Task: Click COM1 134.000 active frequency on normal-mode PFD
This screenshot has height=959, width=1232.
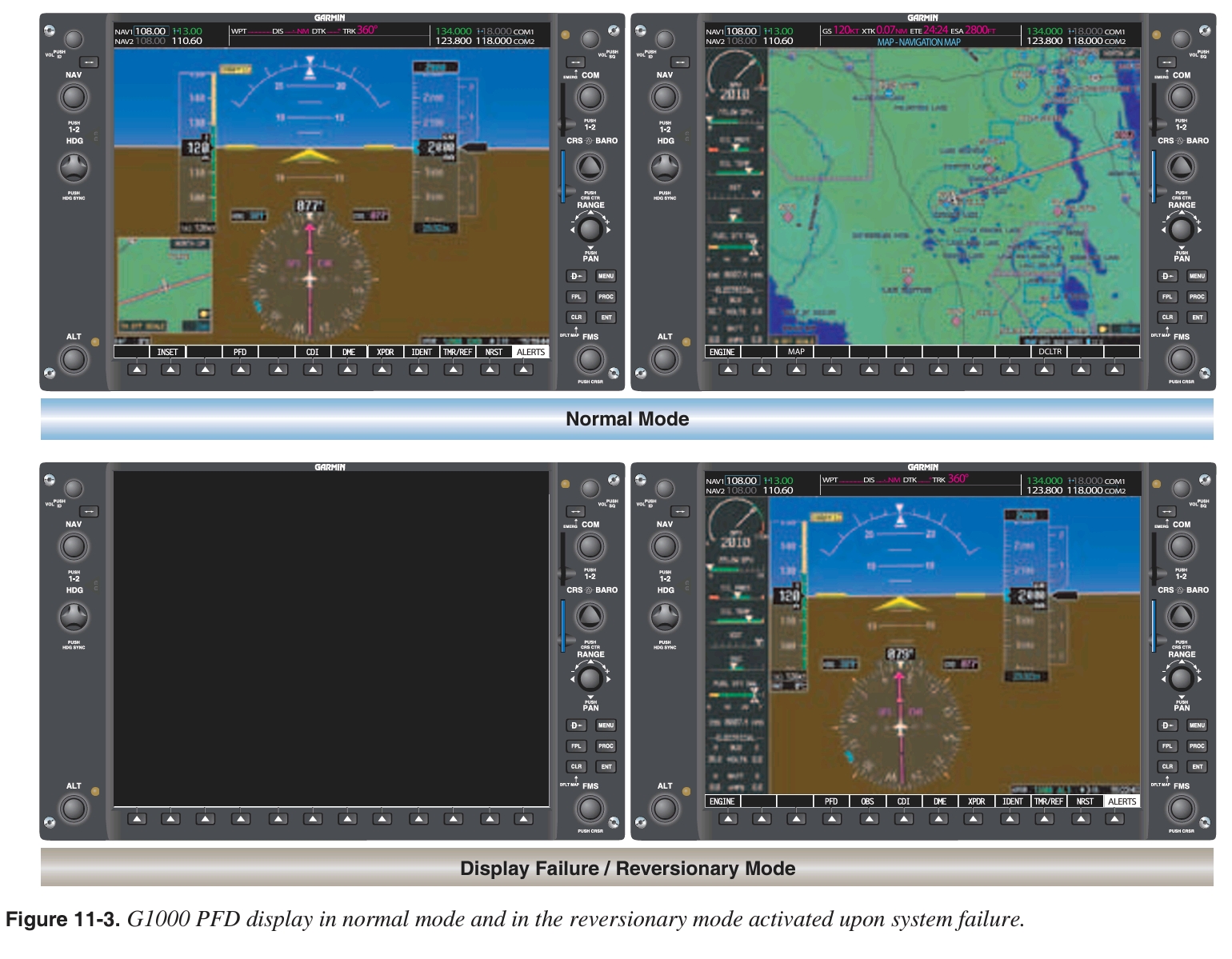Action: (x=454, y=31)
